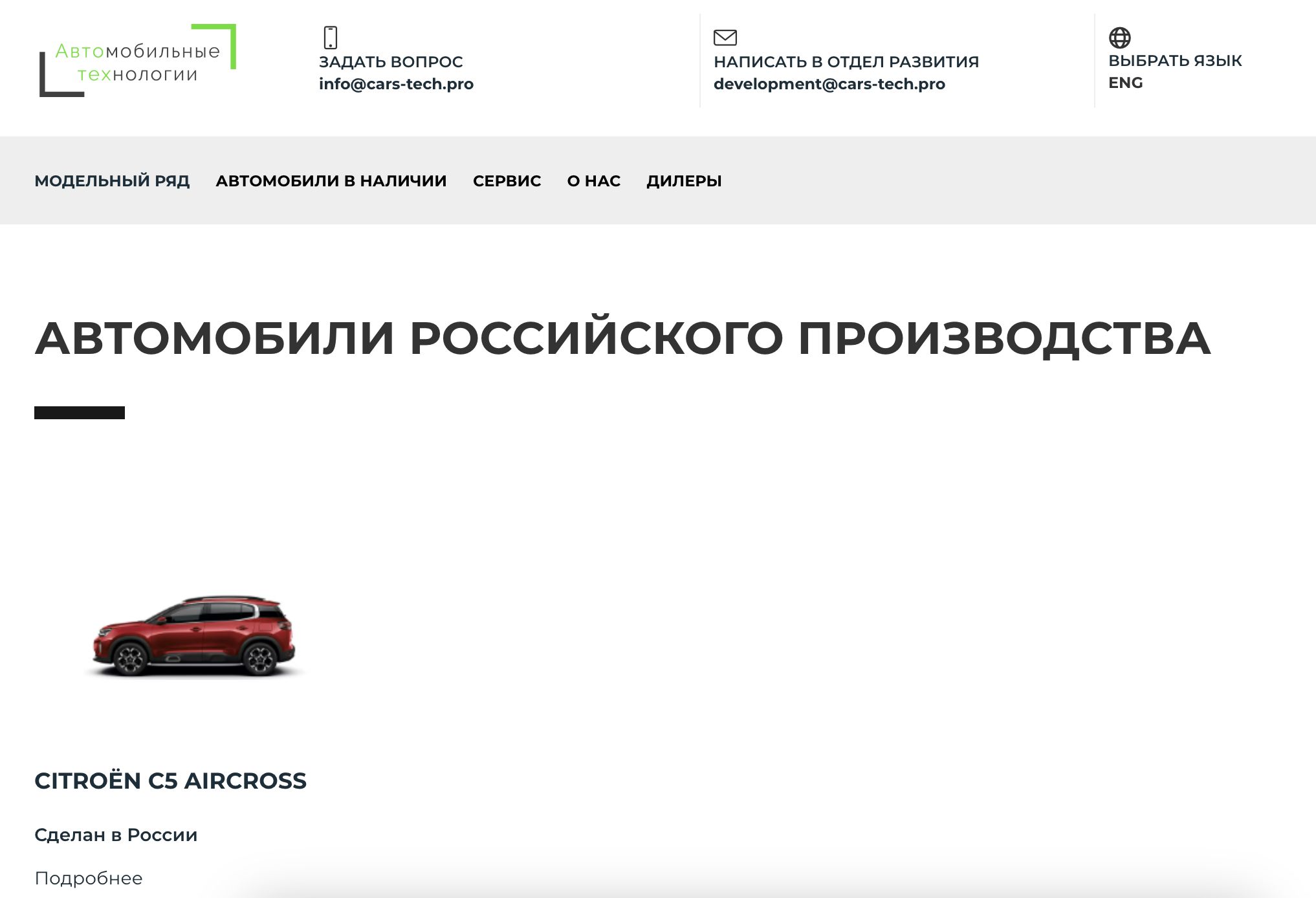1316x898 pixels.
Task: Open the CITROËN C5 AIRCROSS title link
Action: pos(170,780)
